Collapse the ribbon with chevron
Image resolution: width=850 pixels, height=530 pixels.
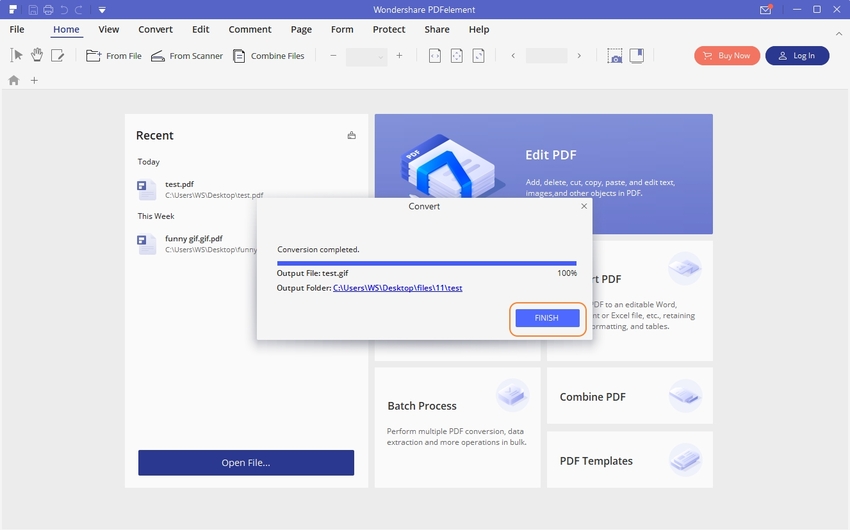point(839,34)
